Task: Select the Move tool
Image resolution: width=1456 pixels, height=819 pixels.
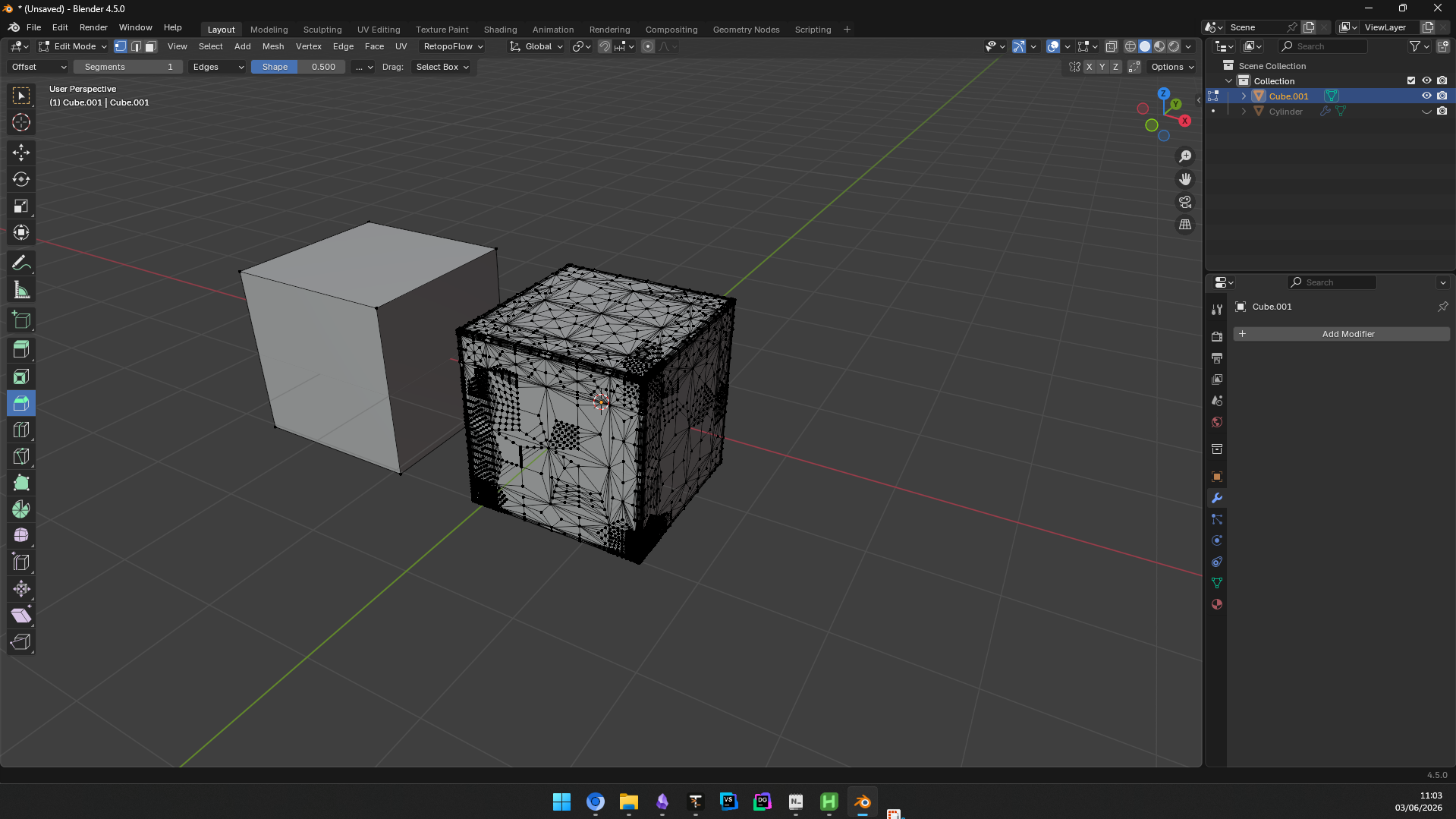Action: pos(21,153)
